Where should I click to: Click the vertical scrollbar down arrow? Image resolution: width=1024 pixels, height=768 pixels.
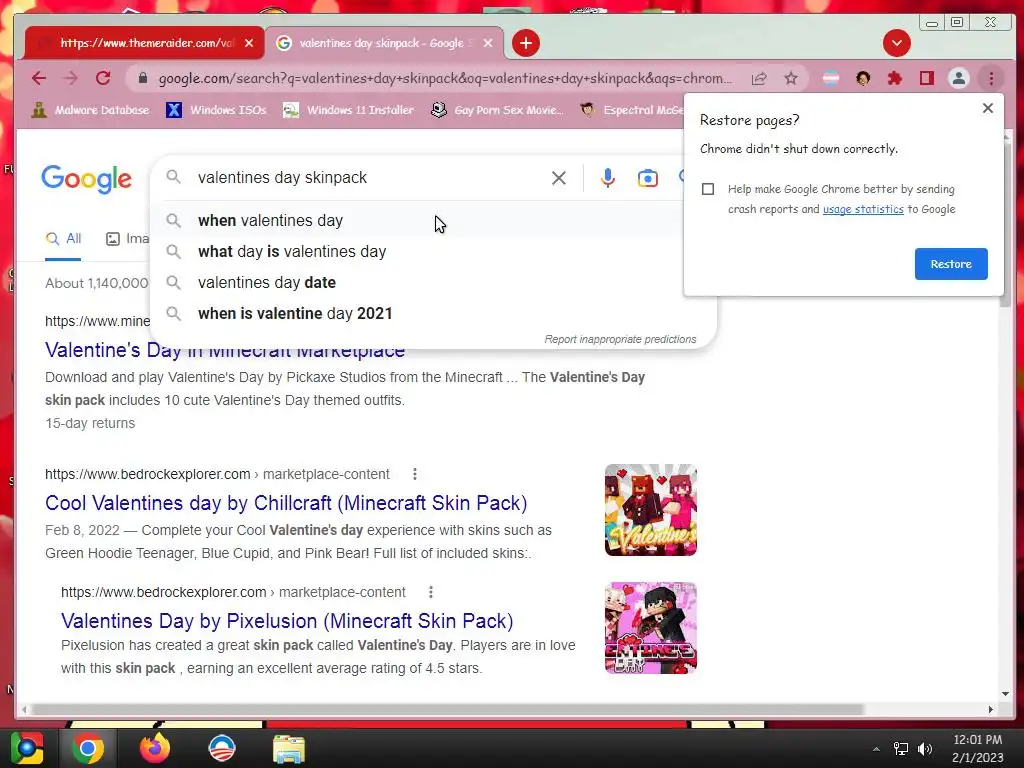[1004, 694]
